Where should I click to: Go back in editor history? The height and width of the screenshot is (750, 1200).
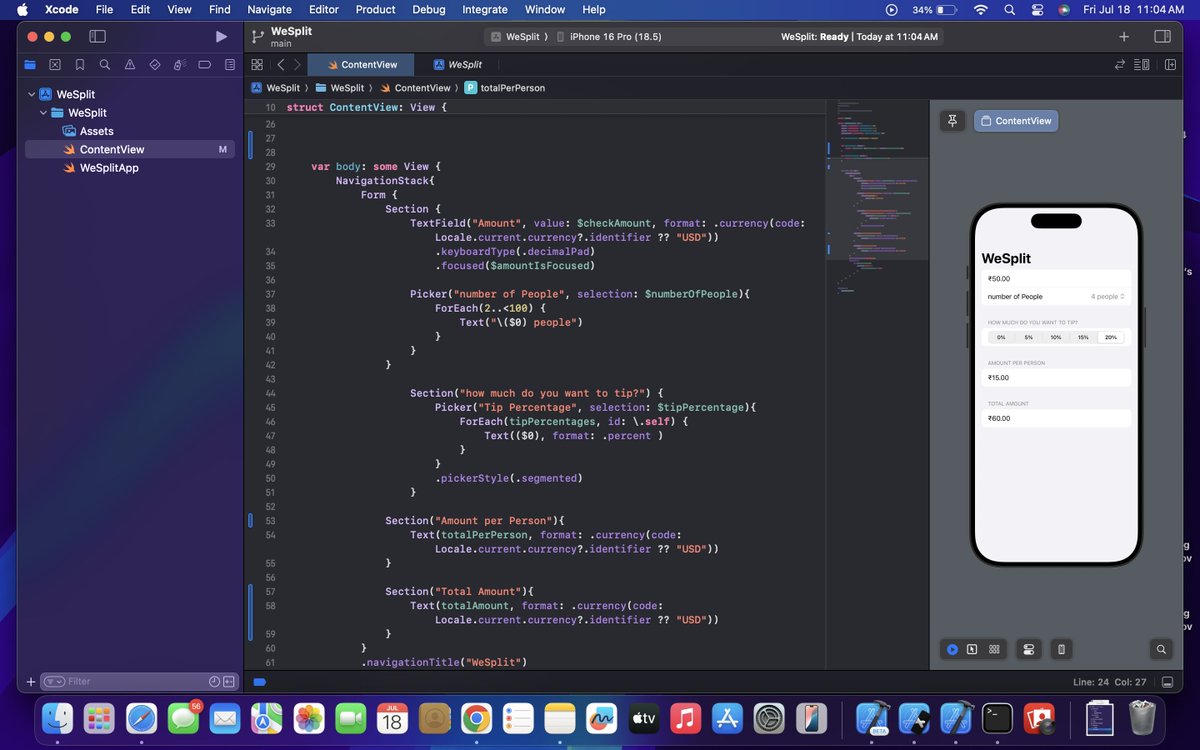coord(281,65)
